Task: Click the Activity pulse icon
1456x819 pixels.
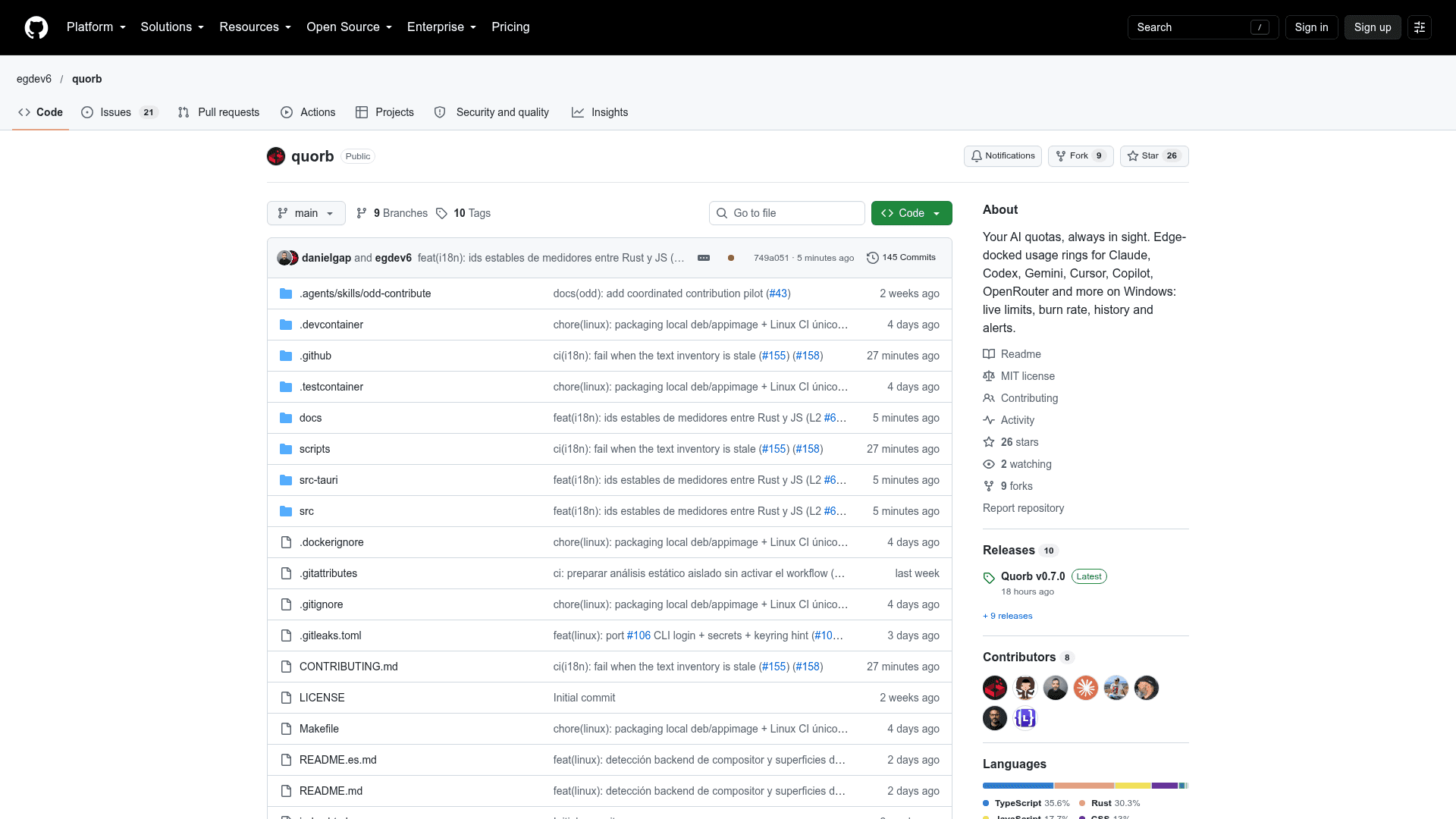Action: coord(989,420)
